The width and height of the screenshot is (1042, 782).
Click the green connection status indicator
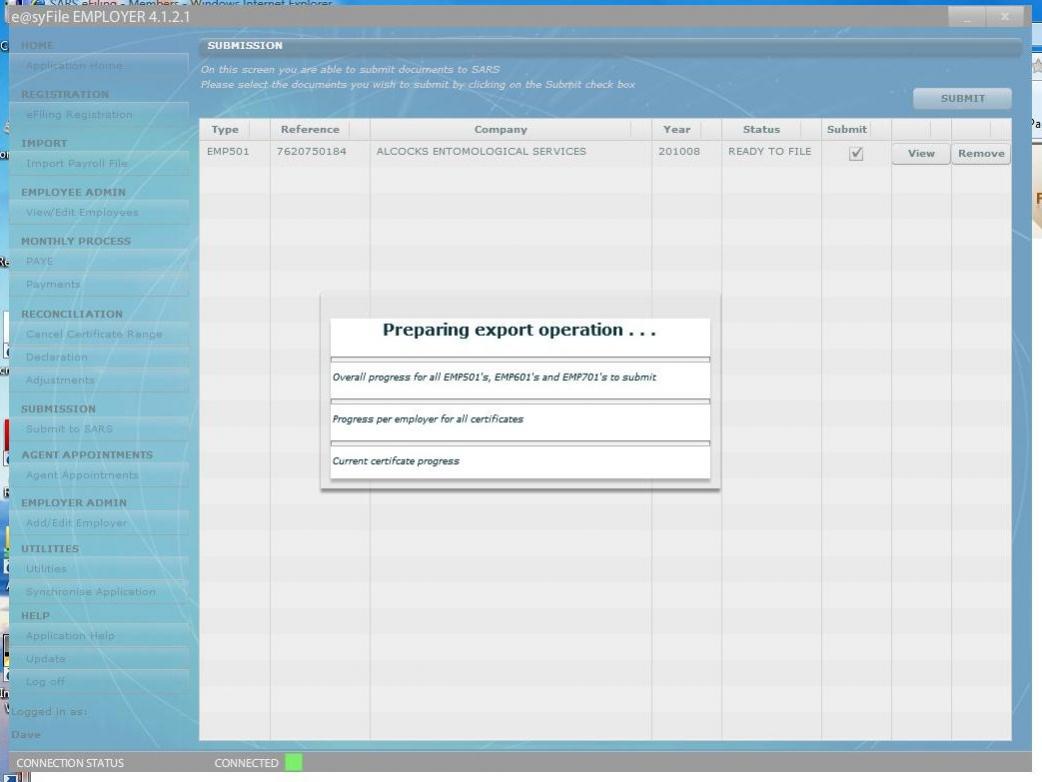pos(293,764)
